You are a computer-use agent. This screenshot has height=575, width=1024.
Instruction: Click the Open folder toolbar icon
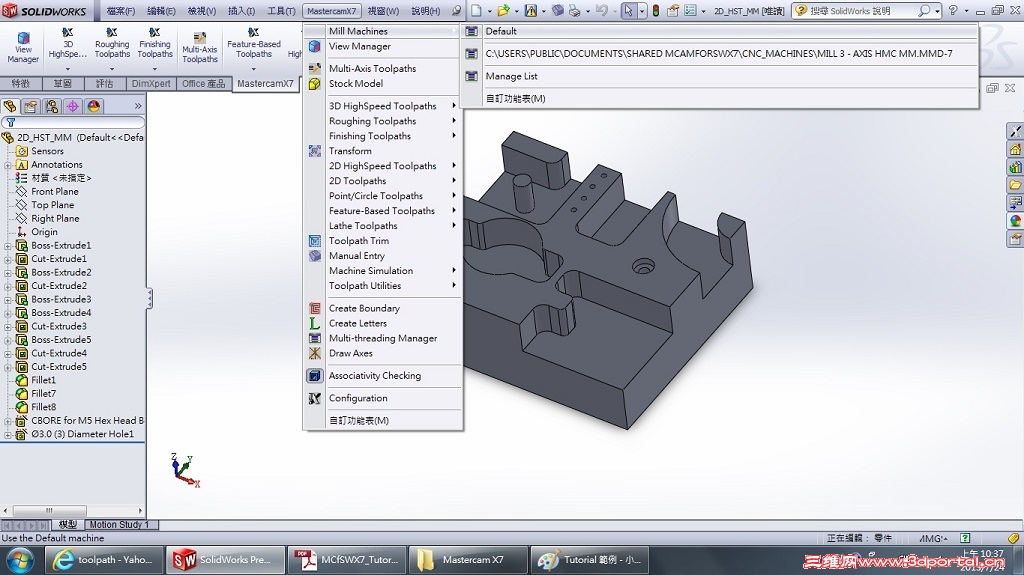(x=502, y=10)
